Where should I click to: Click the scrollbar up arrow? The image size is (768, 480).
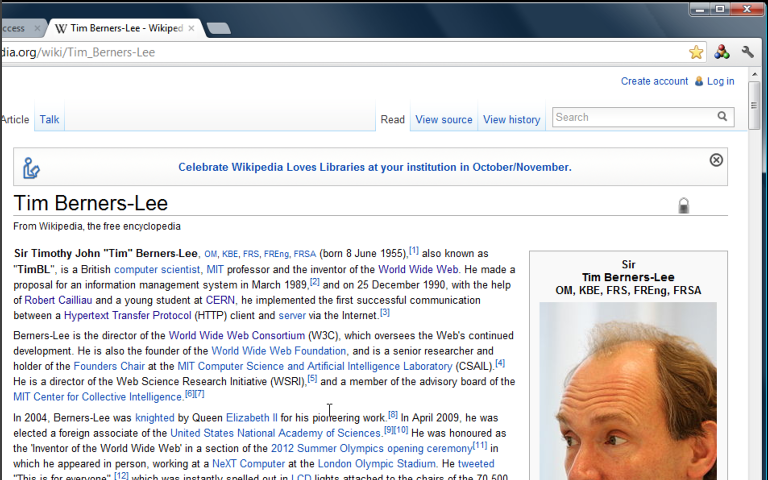(754, 74)
